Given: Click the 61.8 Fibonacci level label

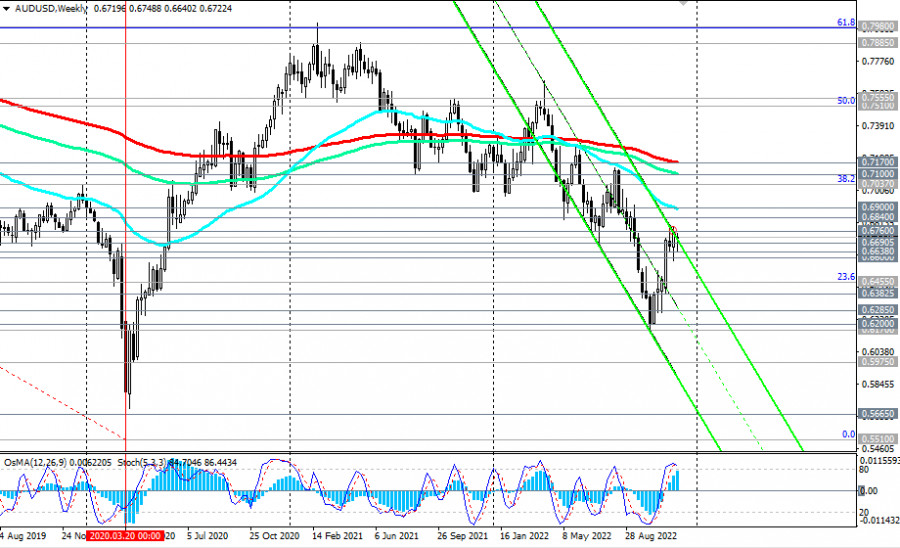Looking at the screenshot, I should pos(845,22).
